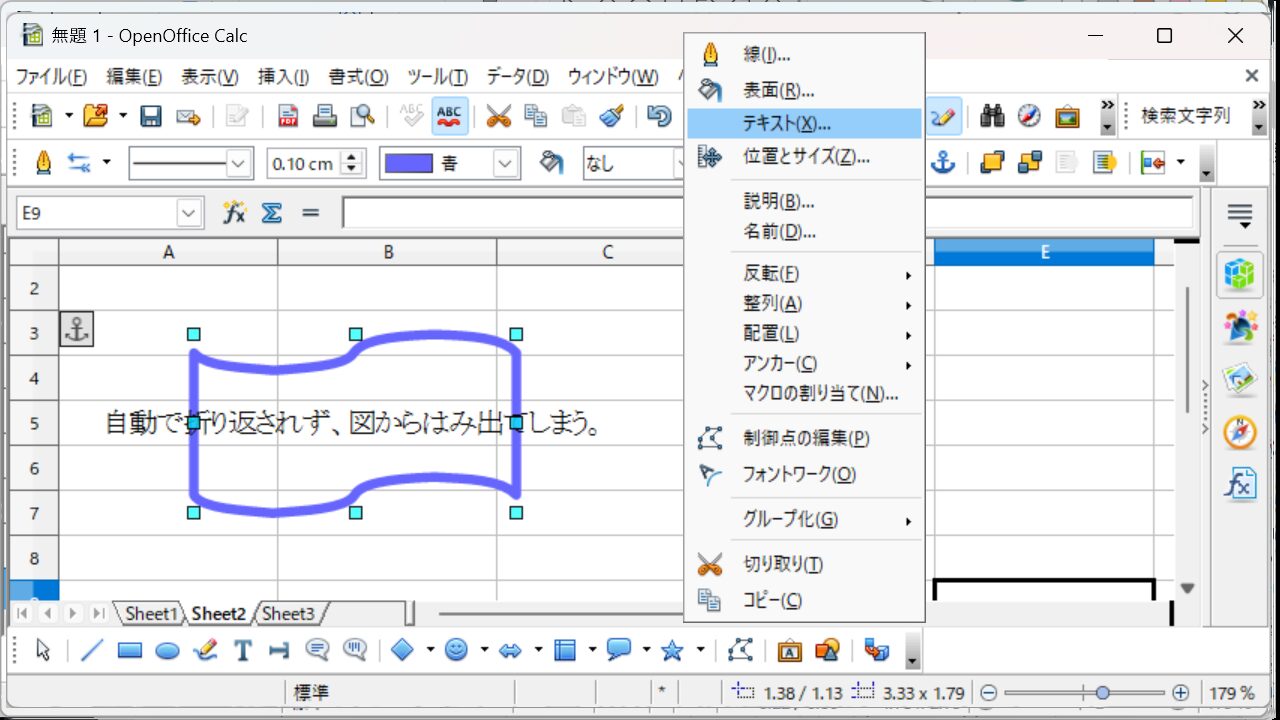The height and width of the screenshot is (720, 1280).
Task: Click the Save document icon
Action: 151,116
